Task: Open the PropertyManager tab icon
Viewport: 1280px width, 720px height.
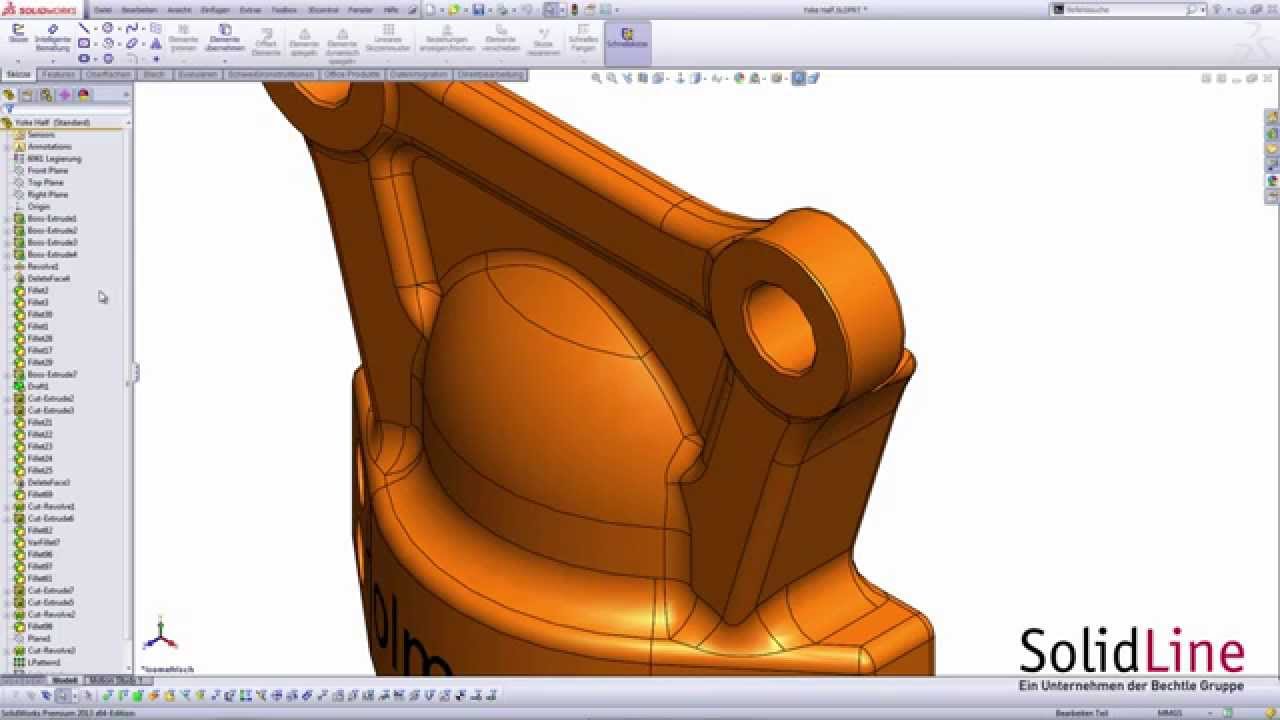Action: click(x=28, y=95)
